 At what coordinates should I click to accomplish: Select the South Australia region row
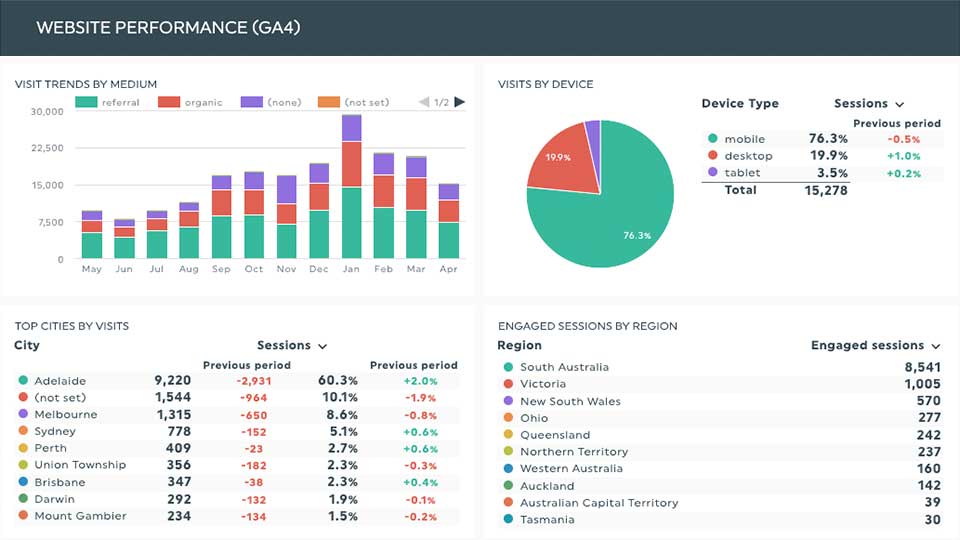click(719, 367)
